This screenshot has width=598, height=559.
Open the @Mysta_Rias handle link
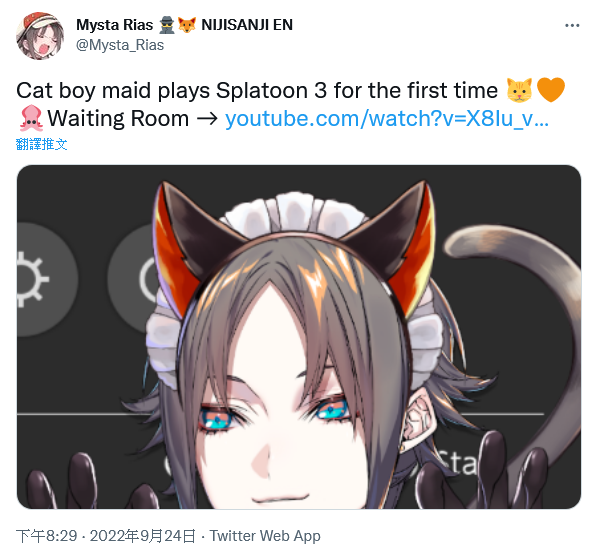(x=120, y=45)
